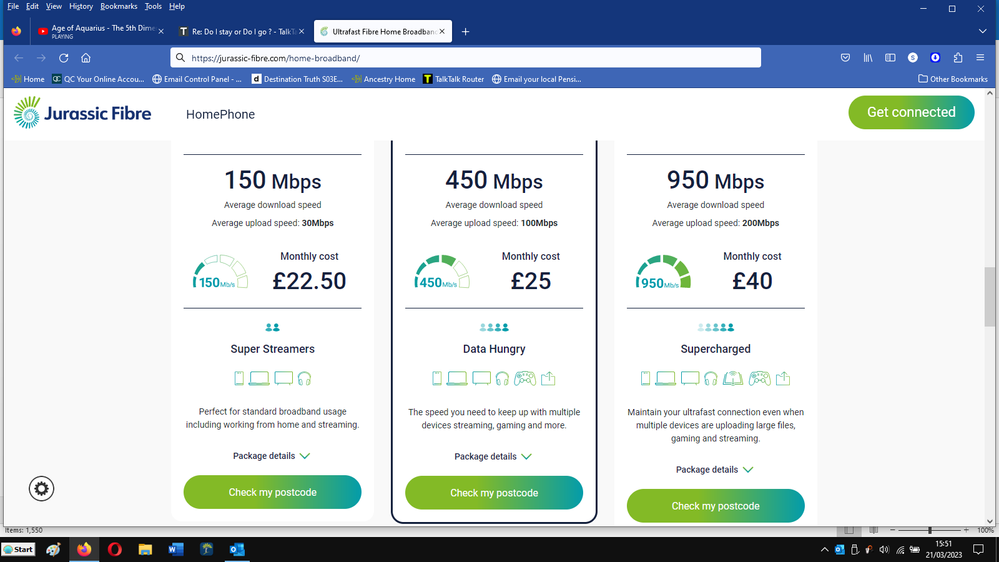Viewport: 999px width, 562px height.
Task: Open the Firefox library icon
Action: click(x=868, y=58)
